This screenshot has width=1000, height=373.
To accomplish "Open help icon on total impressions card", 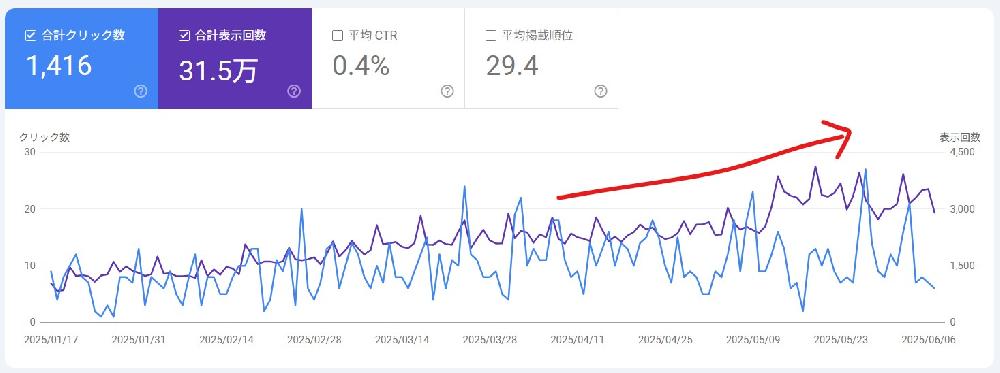I will (x=294, y=91).
